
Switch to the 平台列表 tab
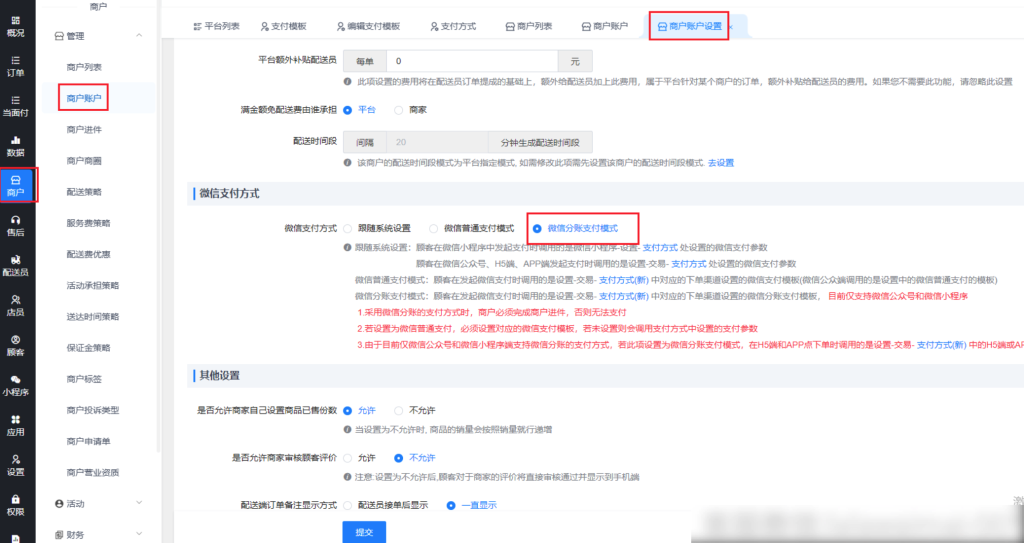click(x=215, y=26)
